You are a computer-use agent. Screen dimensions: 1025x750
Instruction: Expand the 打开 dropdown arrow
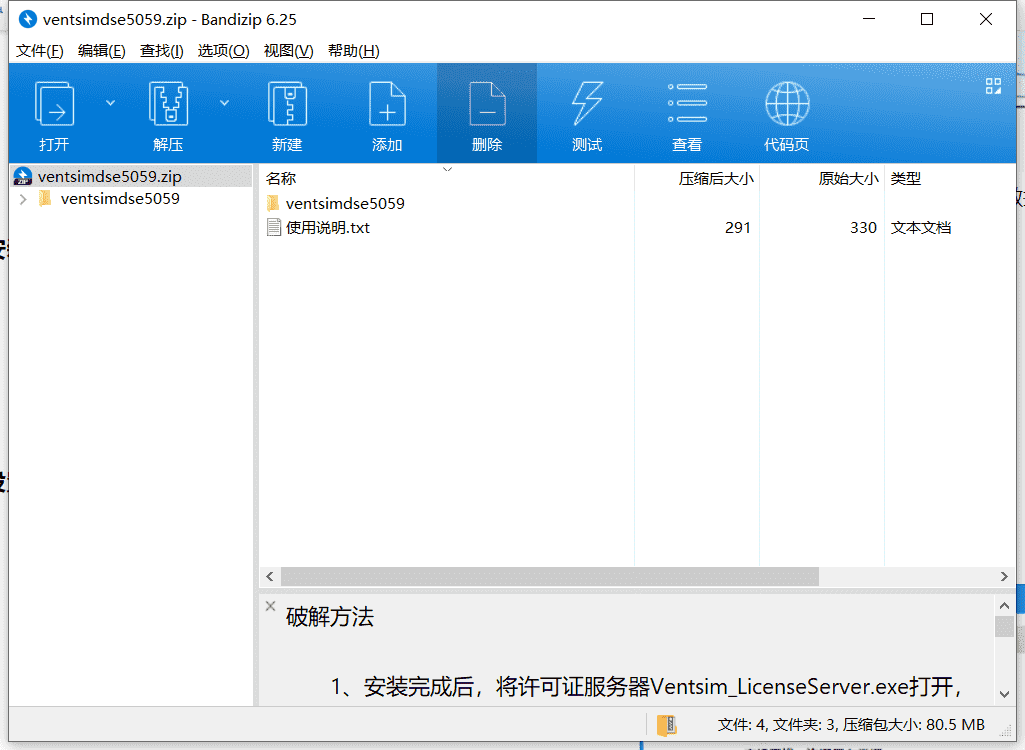coord(110,103)
